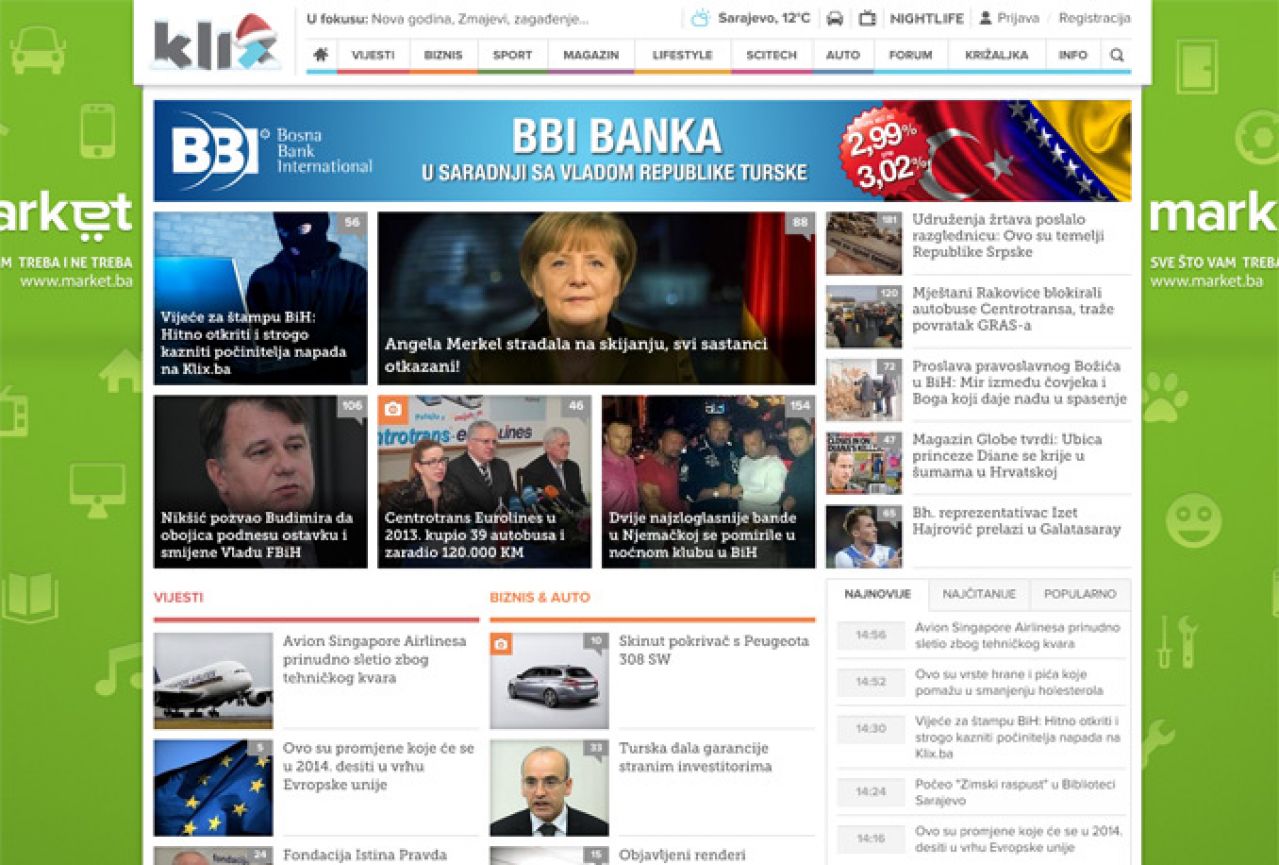Switch to the NAJČITANIJE tab
Image resolution: width=1279 pixels, height=865 pixels.
pyautogui.click(x=978, y=594)
